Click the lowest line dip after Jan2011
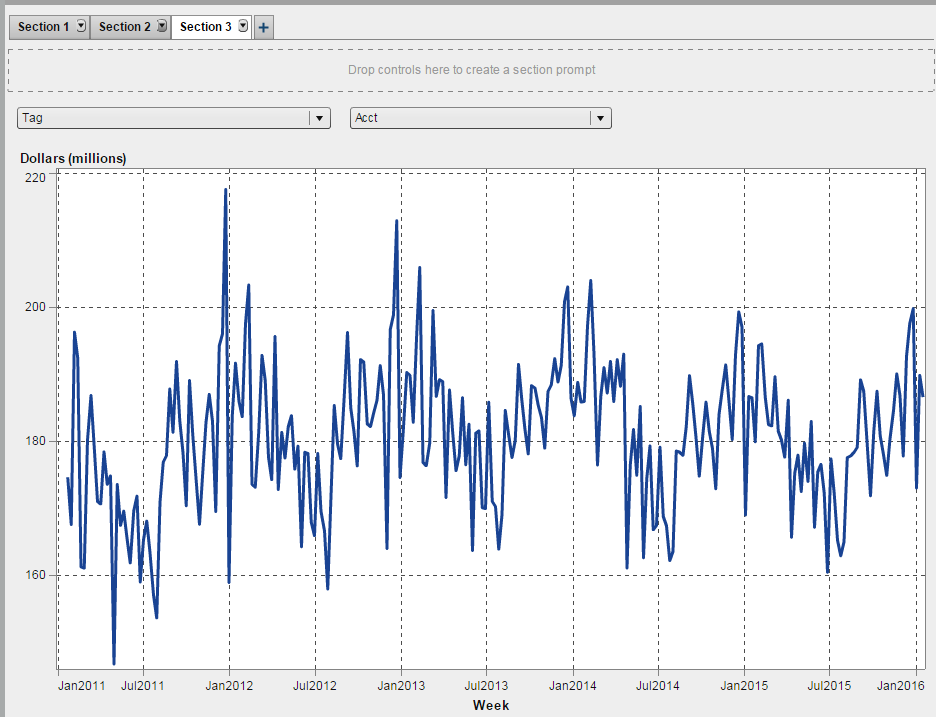This screenshot has width=936, height=717. (x=114, y=662)
